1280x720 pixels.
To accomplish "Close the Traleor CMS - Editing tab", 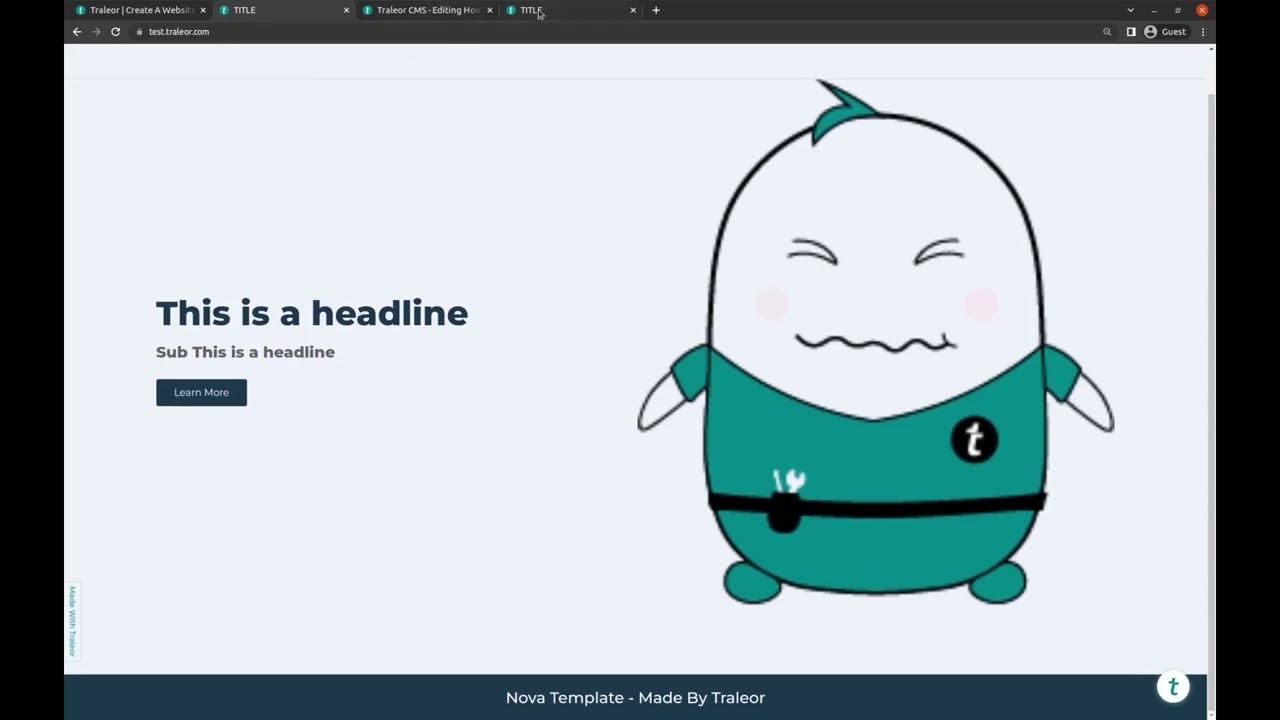I will pos(489,10).
